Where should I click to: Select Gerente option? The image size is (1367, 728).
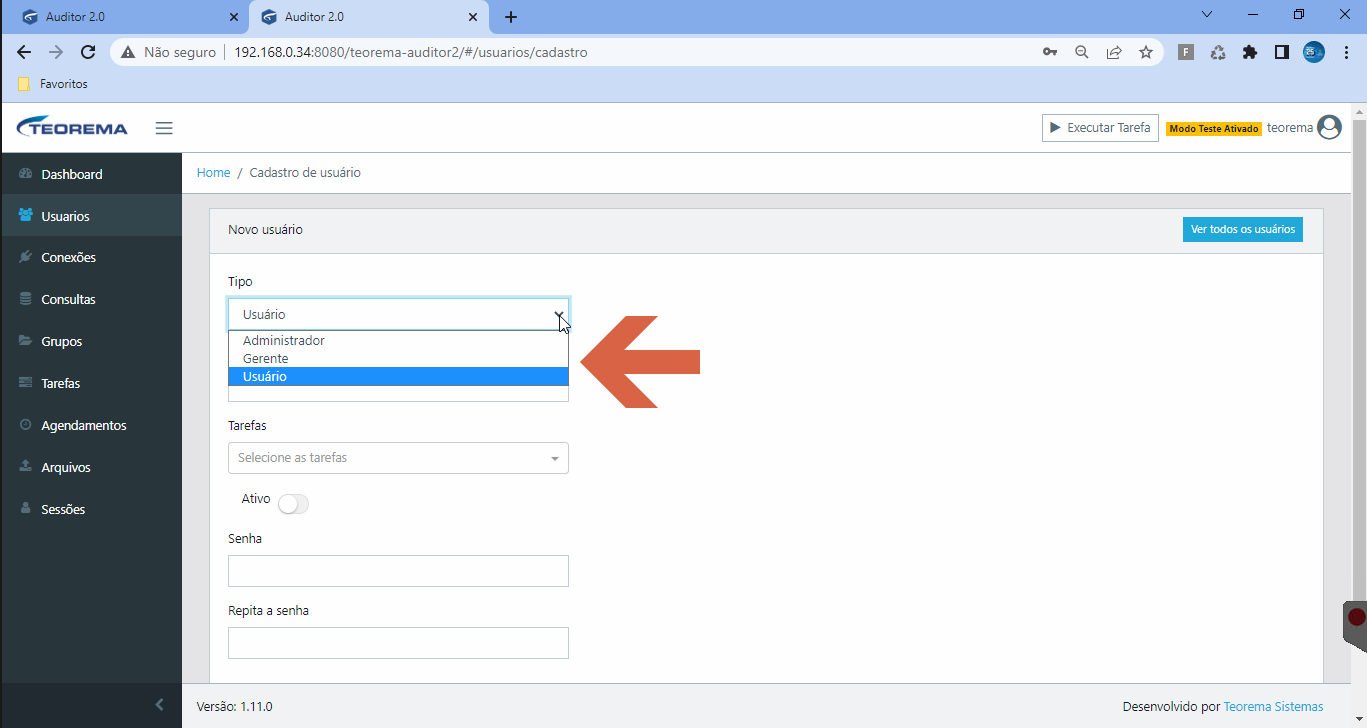point(398,359)
